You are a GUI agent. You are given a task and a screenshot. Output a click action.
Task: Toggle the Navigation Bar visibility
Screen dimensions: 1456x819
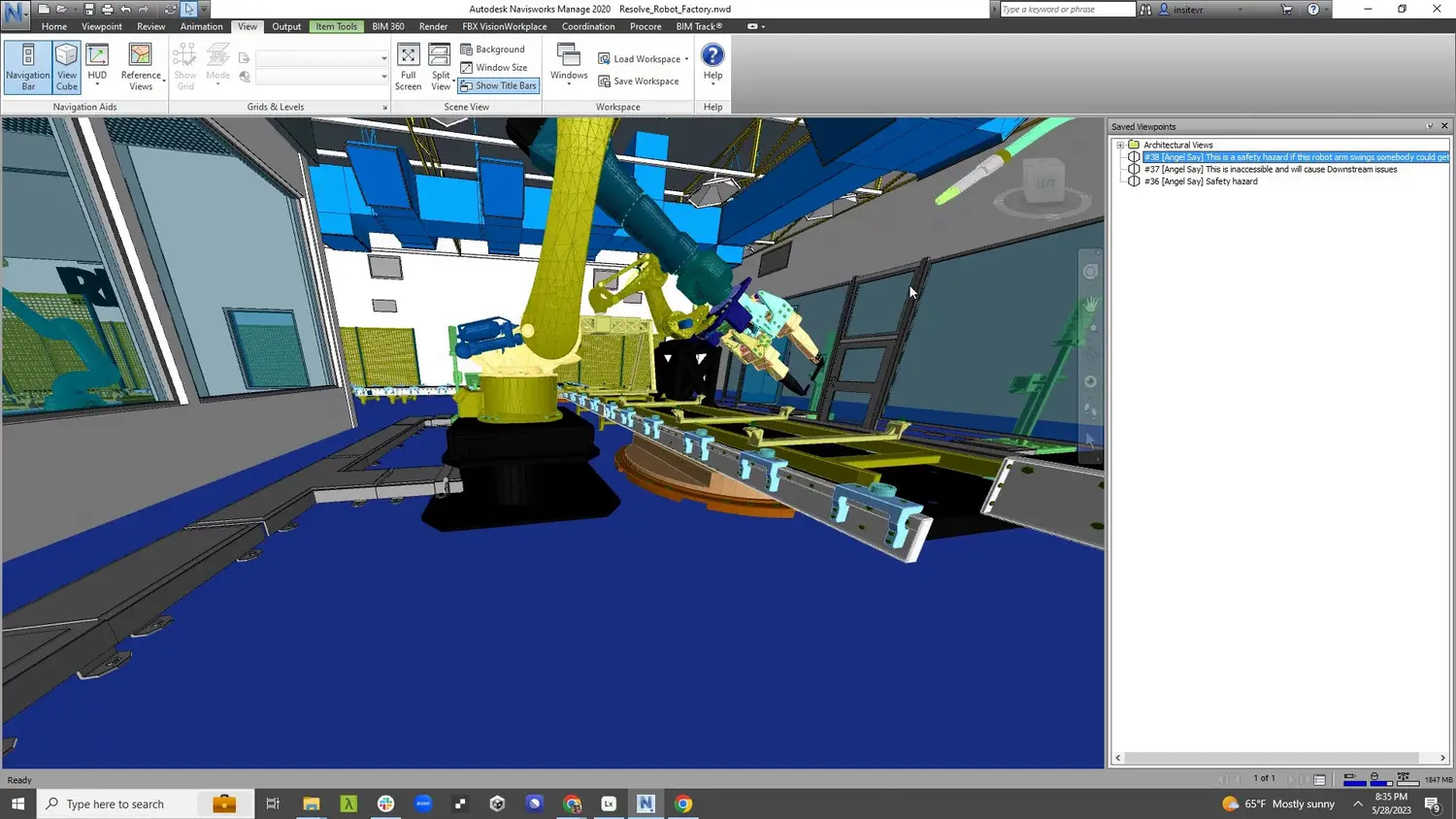27,66
